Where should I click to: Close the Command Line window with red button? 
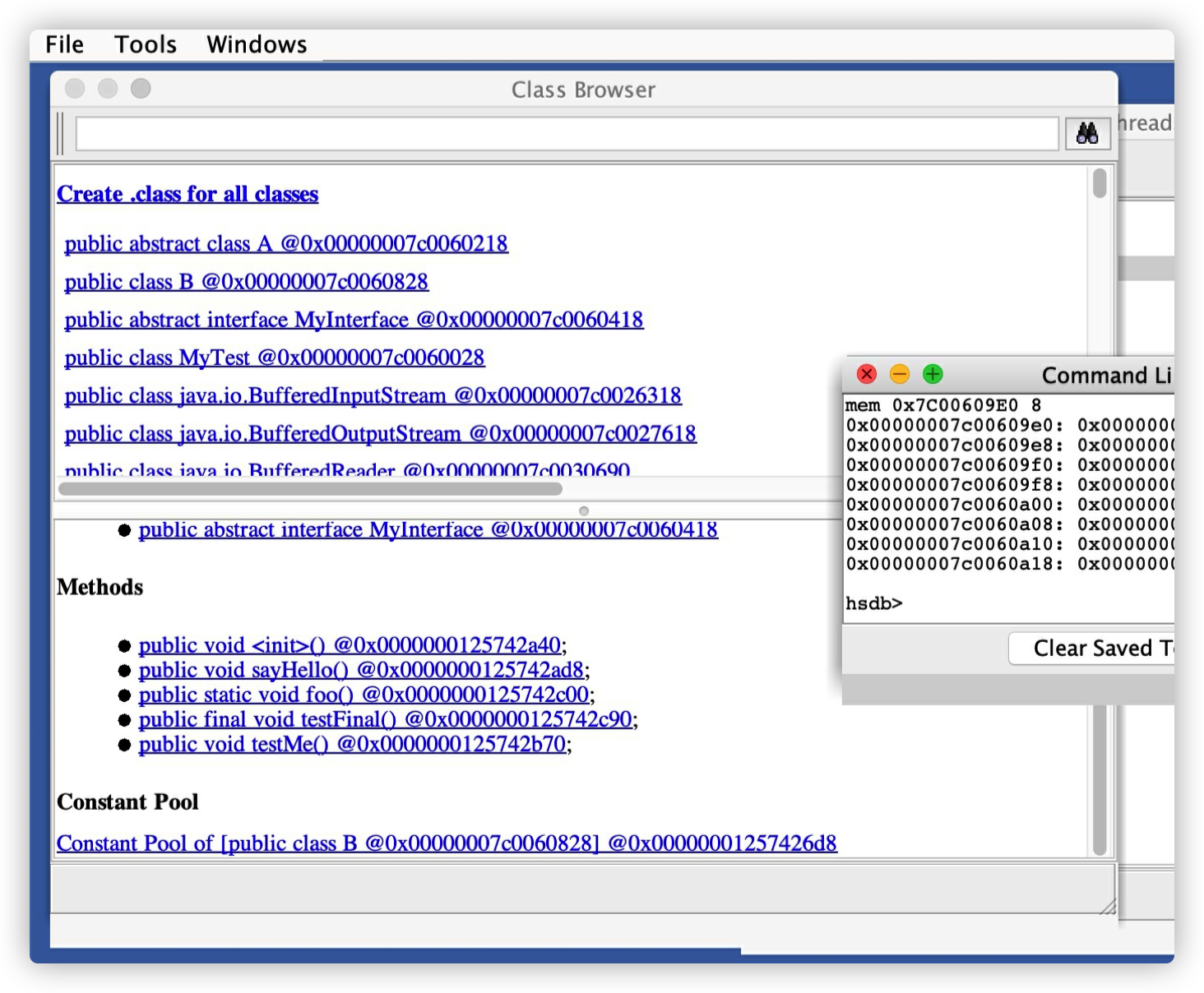point(867,375)
